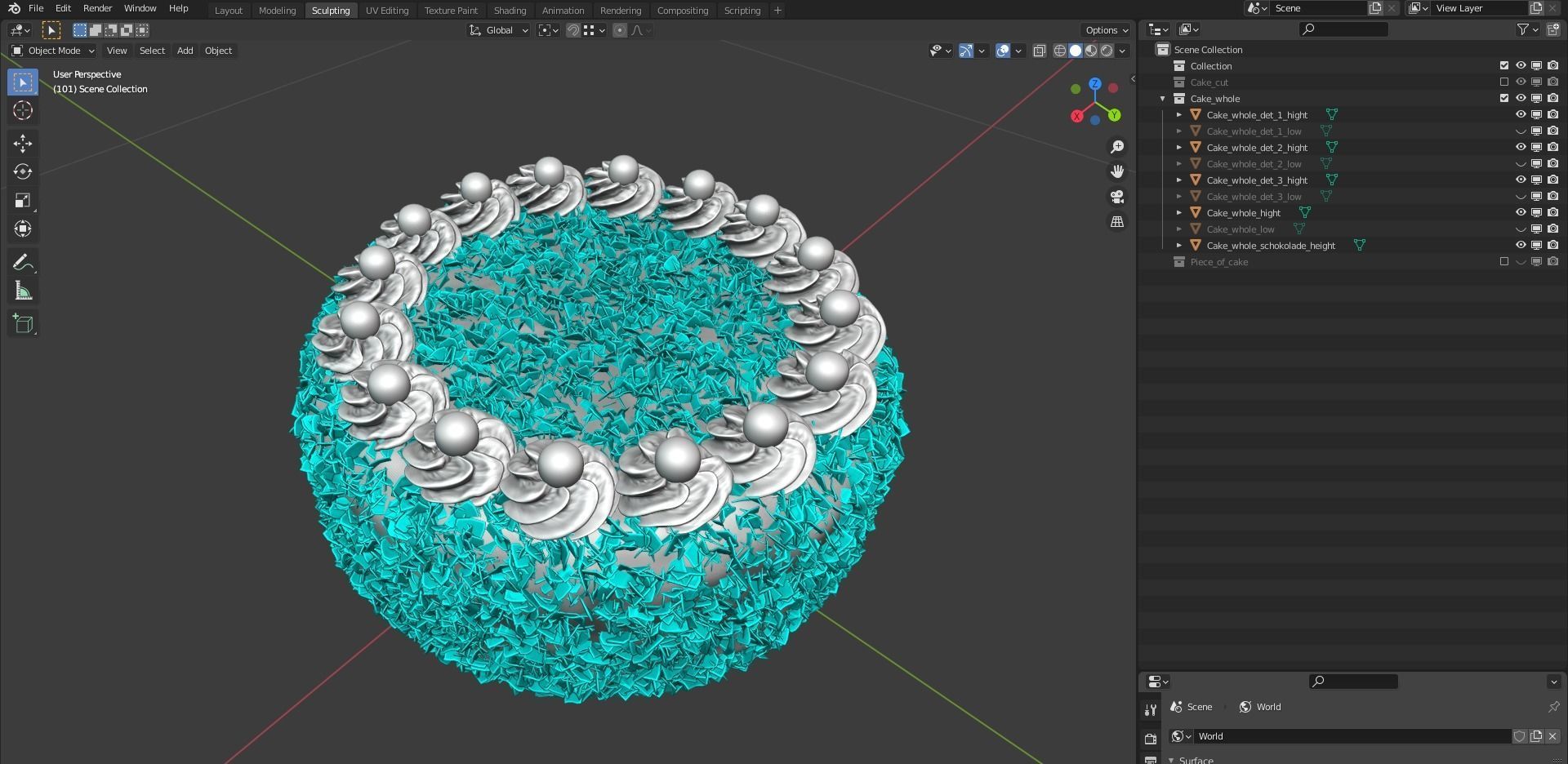
Task: Open the viewport Select menu
Action: pyautogui.click(x=152, y=51)
